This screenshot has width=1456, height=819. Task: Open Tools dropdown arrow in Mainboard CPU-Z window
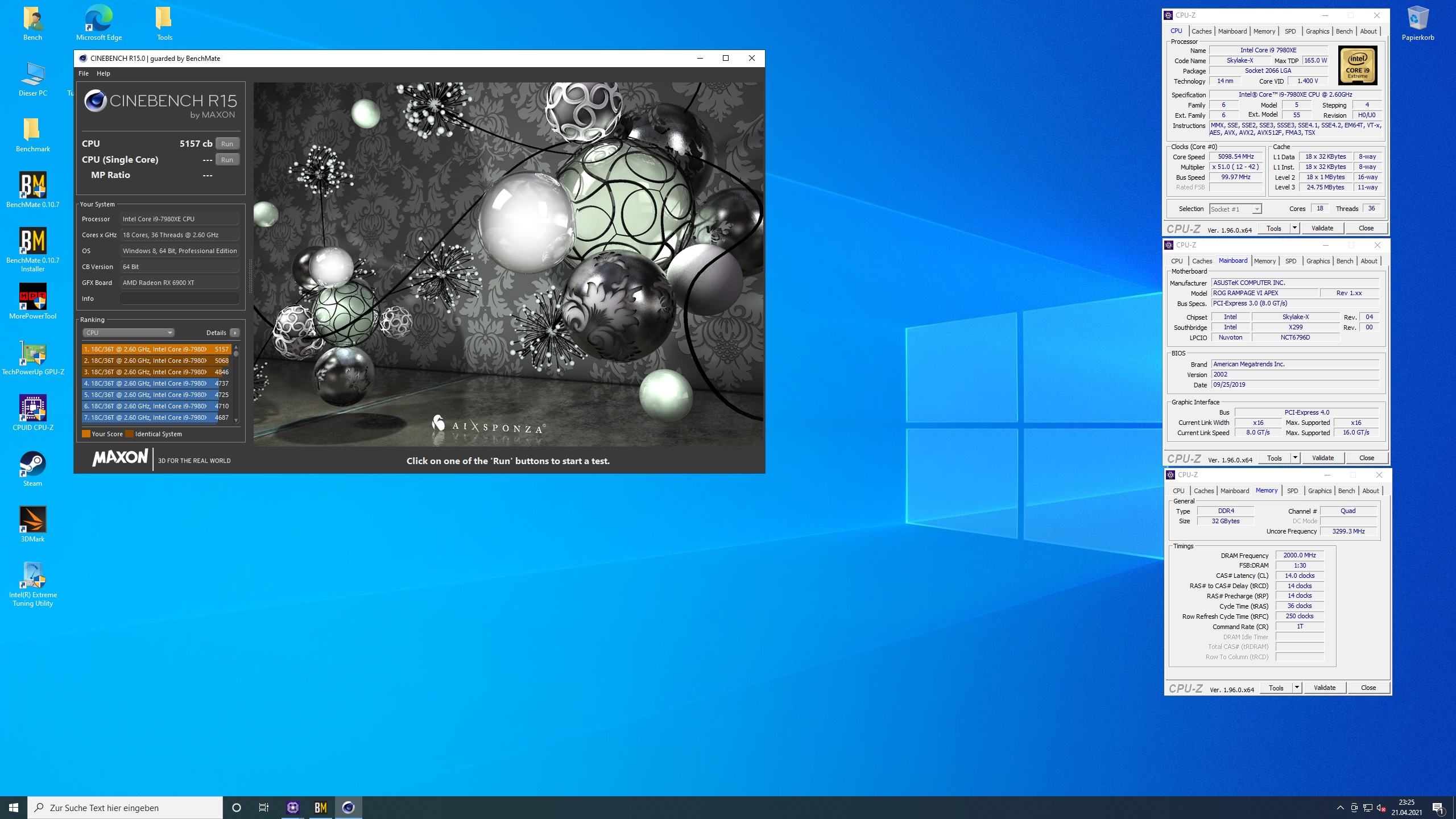(1295, 458)
